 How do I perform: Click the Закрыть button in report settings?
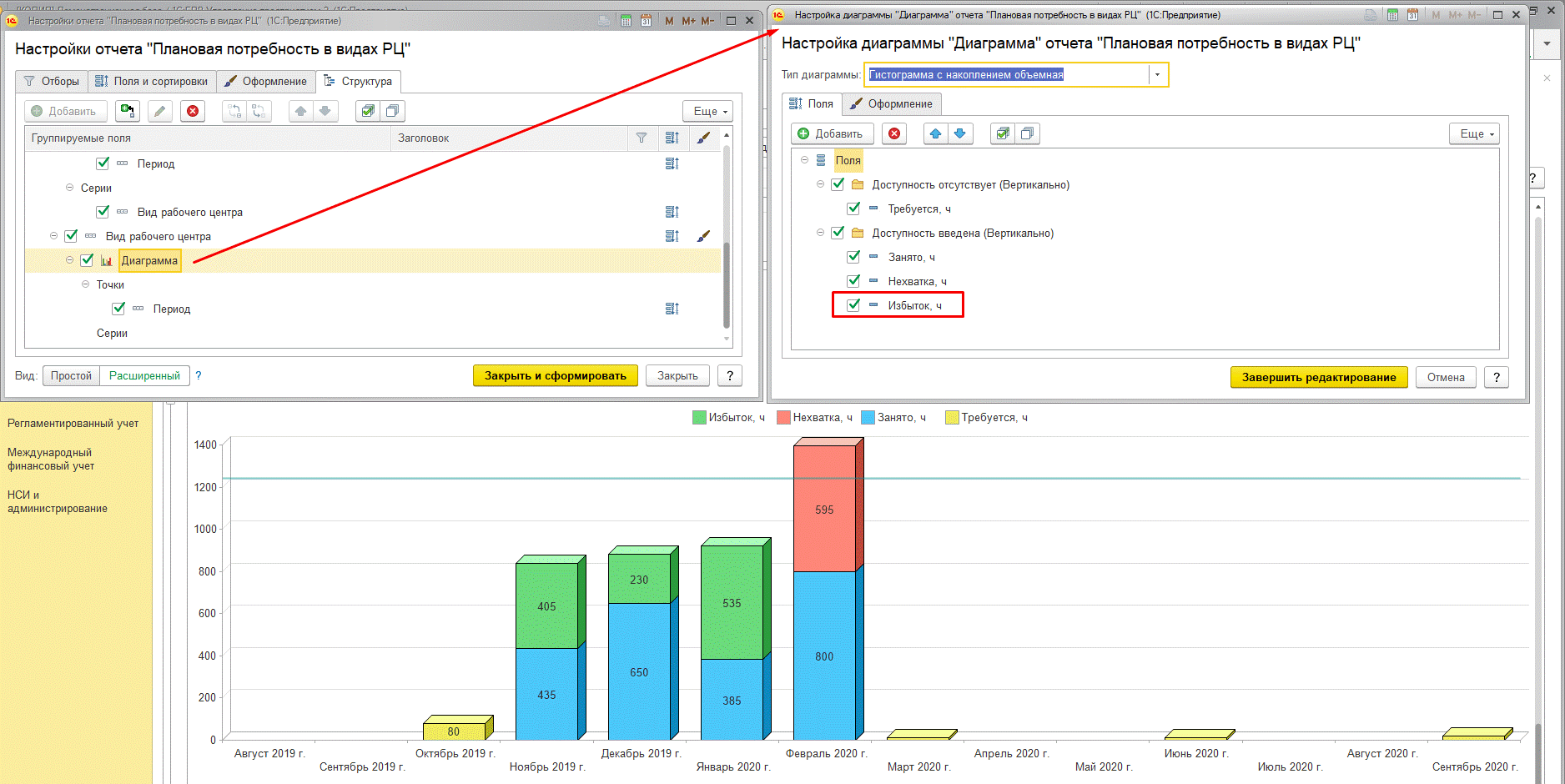pos(677,375)
